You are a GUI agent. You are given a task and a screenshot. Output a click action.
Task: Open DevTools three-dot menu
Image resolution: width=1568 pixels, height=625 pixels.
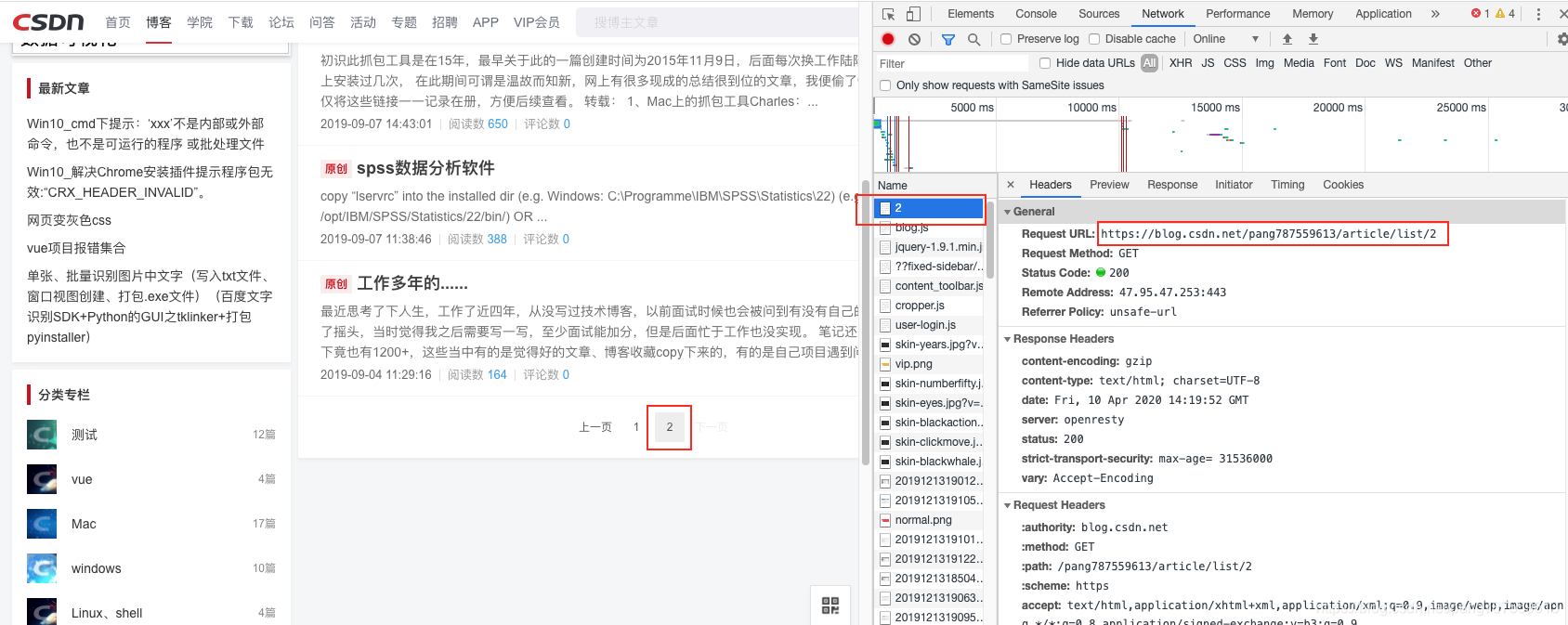(x=1538, y=14)
